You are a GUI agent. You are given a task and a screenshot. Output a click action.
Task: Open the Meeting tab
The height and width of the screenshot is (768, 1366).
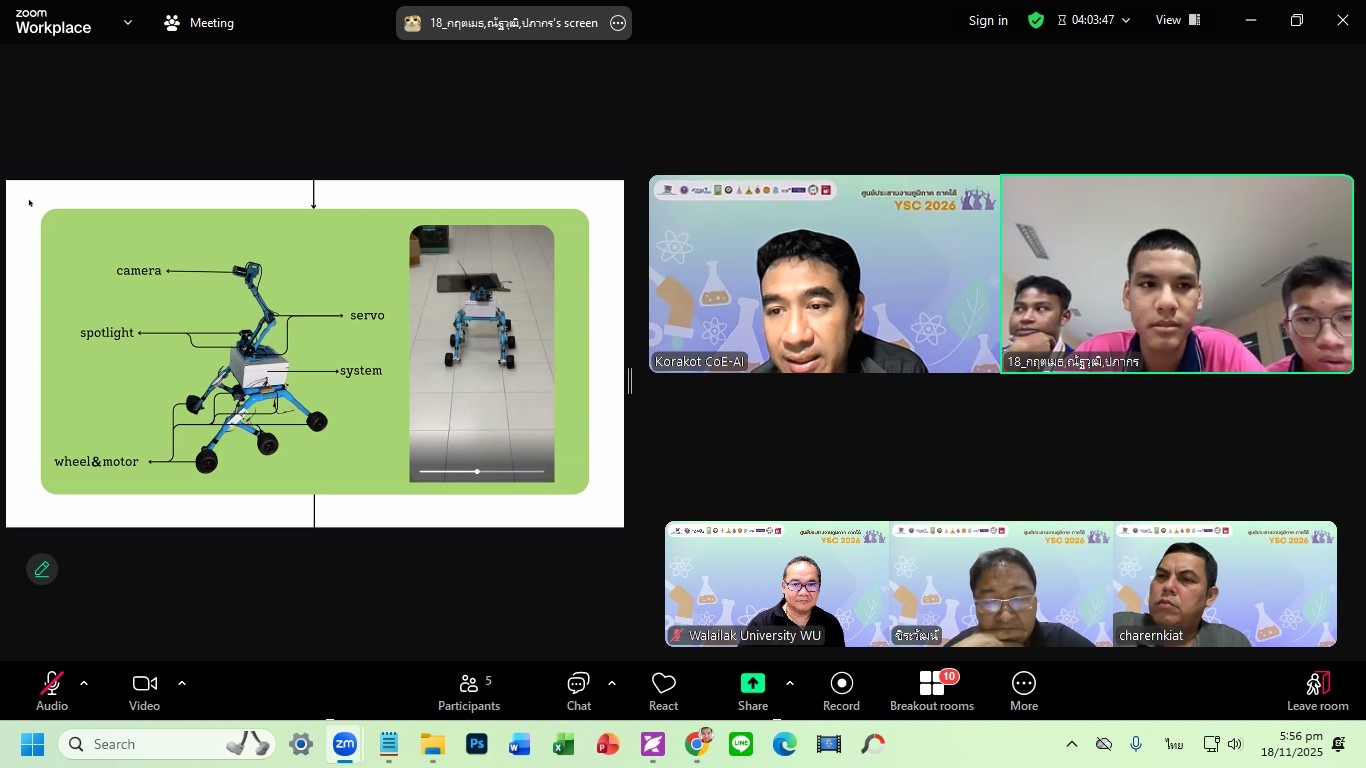pyautogui.click(x=199, y=22)
